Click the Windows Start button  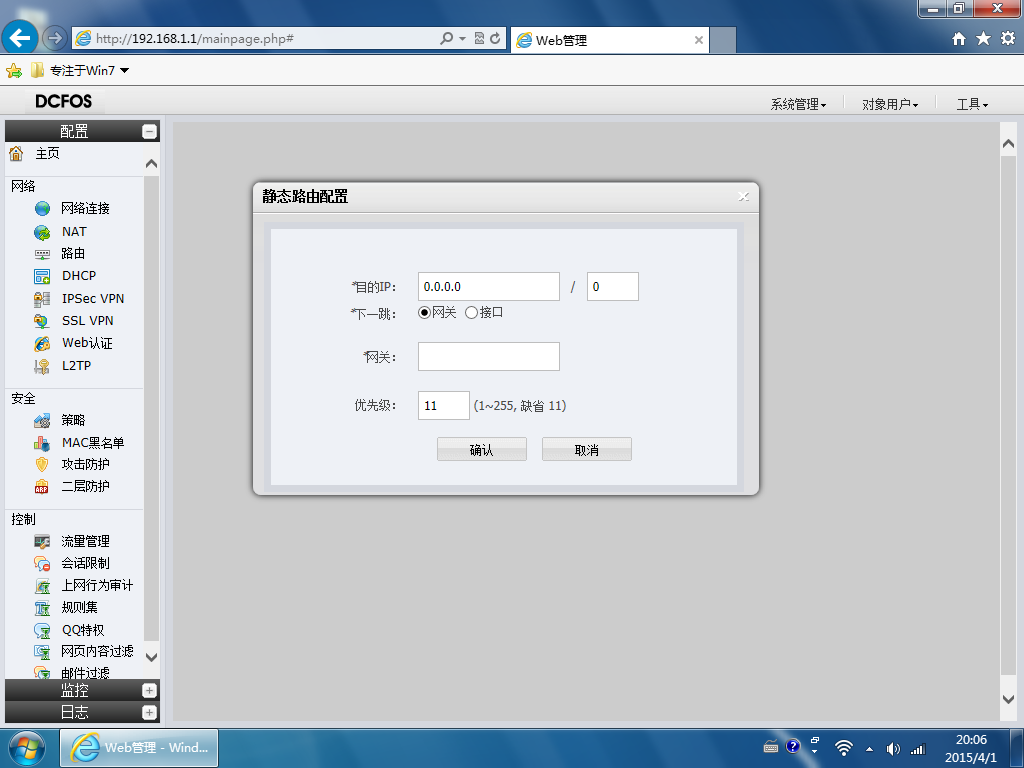(27, 748)
